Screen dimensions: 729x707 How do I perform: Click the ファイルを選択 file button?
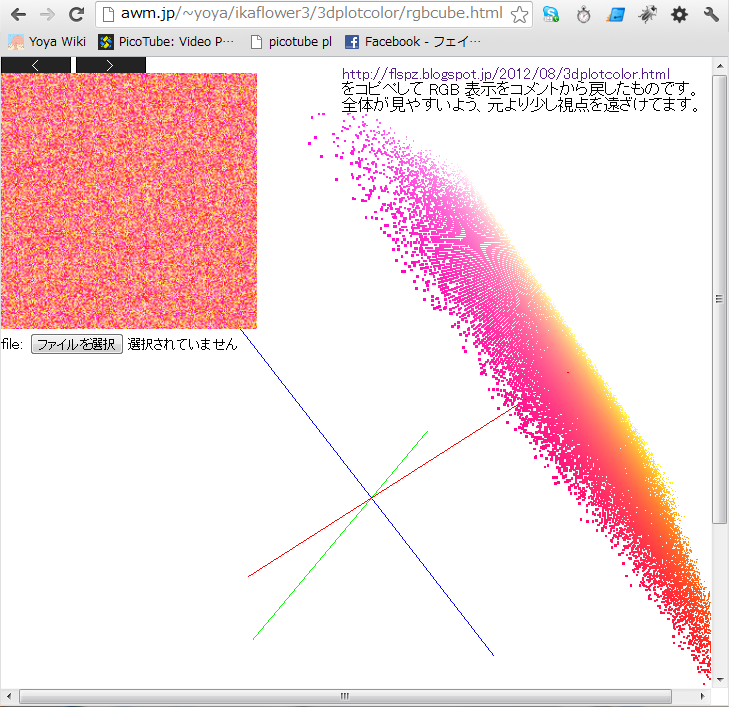77,344
